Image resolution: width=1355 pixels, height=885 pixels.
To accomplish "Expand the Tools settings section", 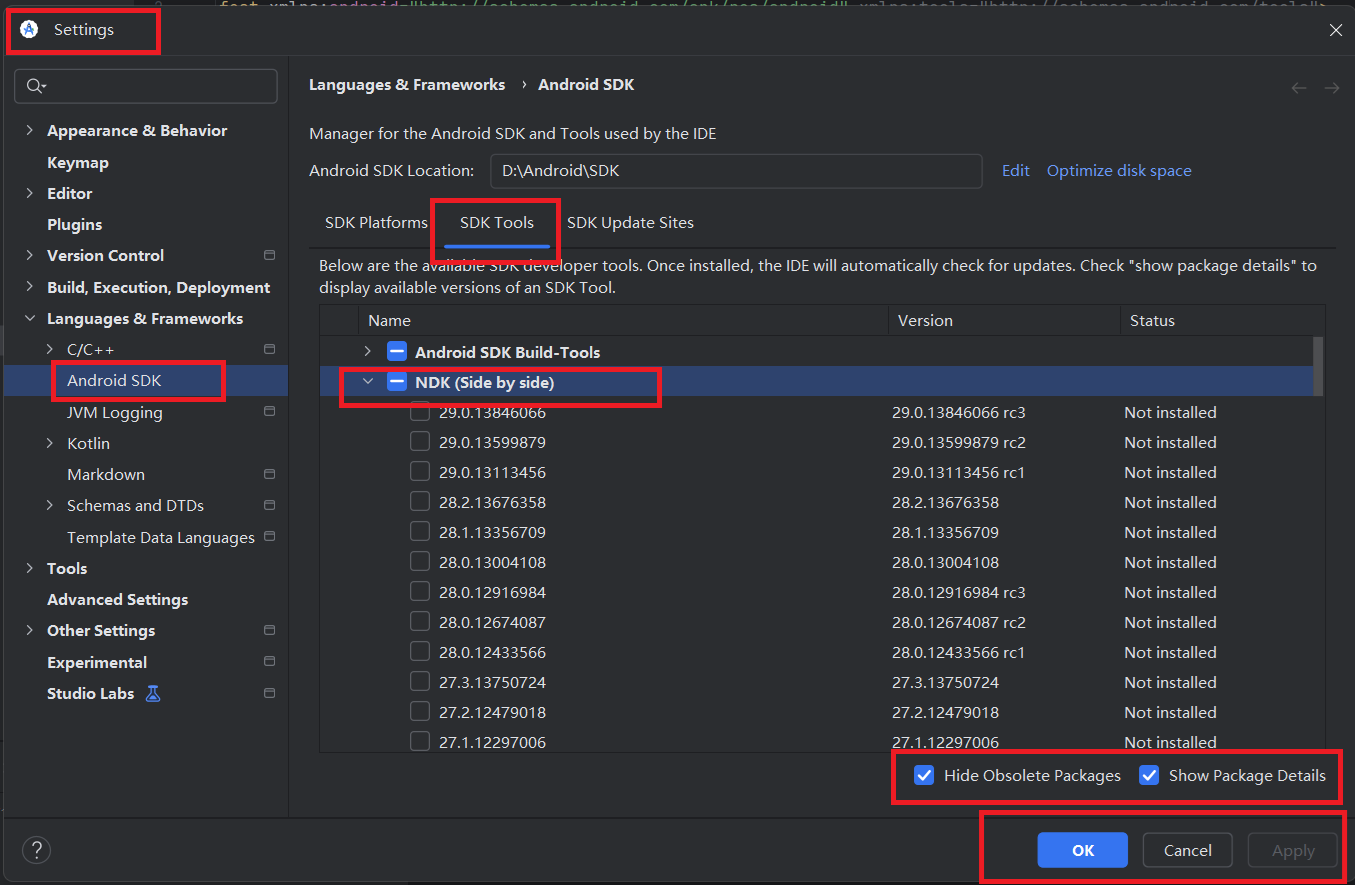I will pyautogui.click(x=29, y=568).
